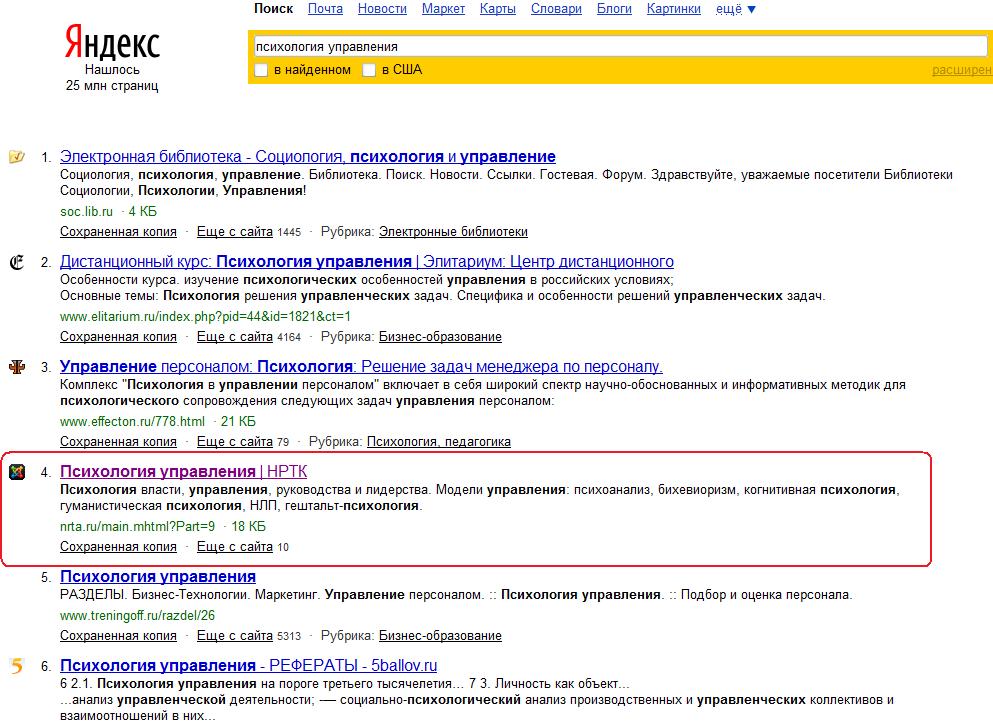Image resolution: width=993 pixels, height=727 pixels.
Task: Open saved copy of nrta.ru result
Action: tap(118, 547)
